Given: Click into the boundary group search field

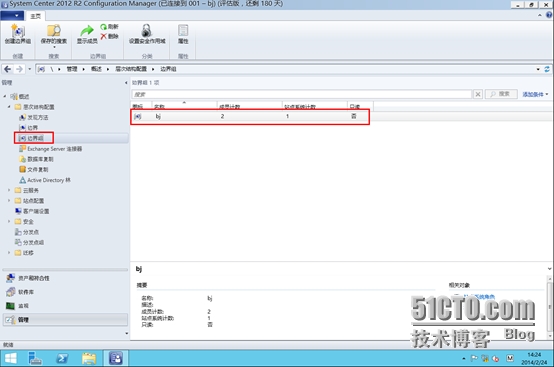Looking at the screenshot, I should click(302, 94).
